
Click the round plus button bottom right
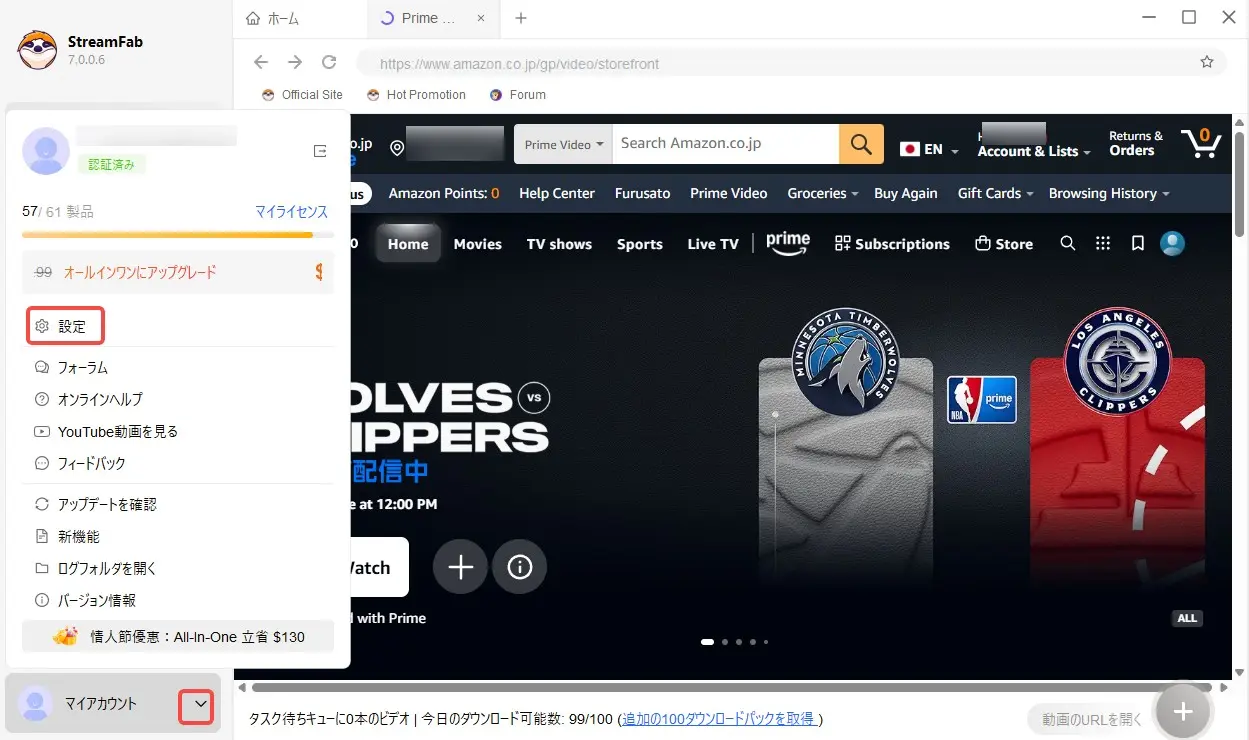tap(1183, 711)
